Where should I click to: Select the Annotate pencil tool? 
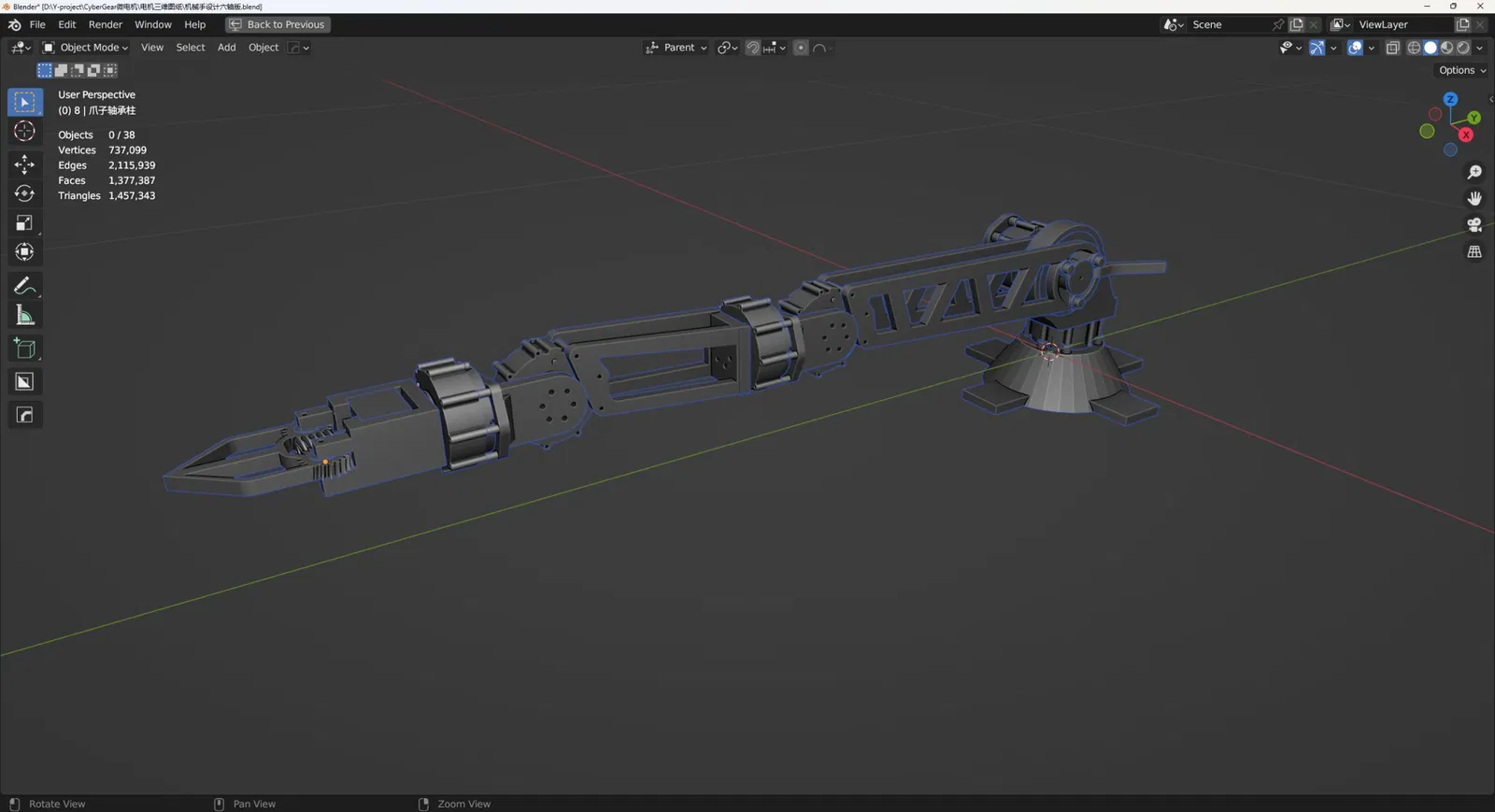[24, 286]
